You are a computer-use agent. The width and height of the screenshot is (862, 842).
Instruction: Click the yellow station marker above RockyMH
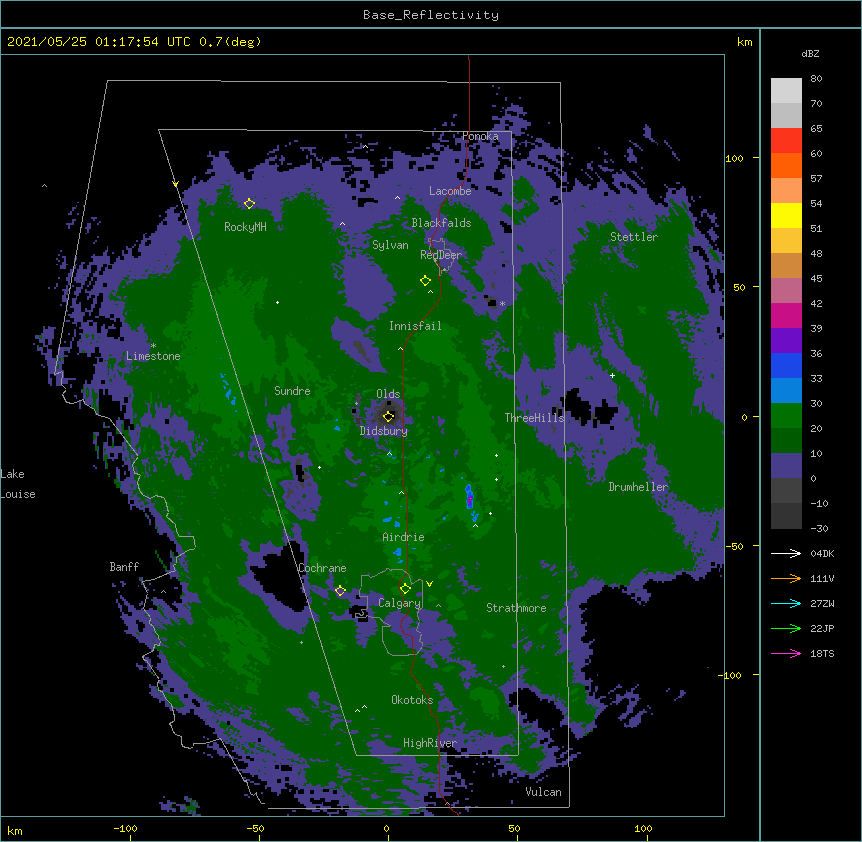pyautogui.click(x=249, y=203)
